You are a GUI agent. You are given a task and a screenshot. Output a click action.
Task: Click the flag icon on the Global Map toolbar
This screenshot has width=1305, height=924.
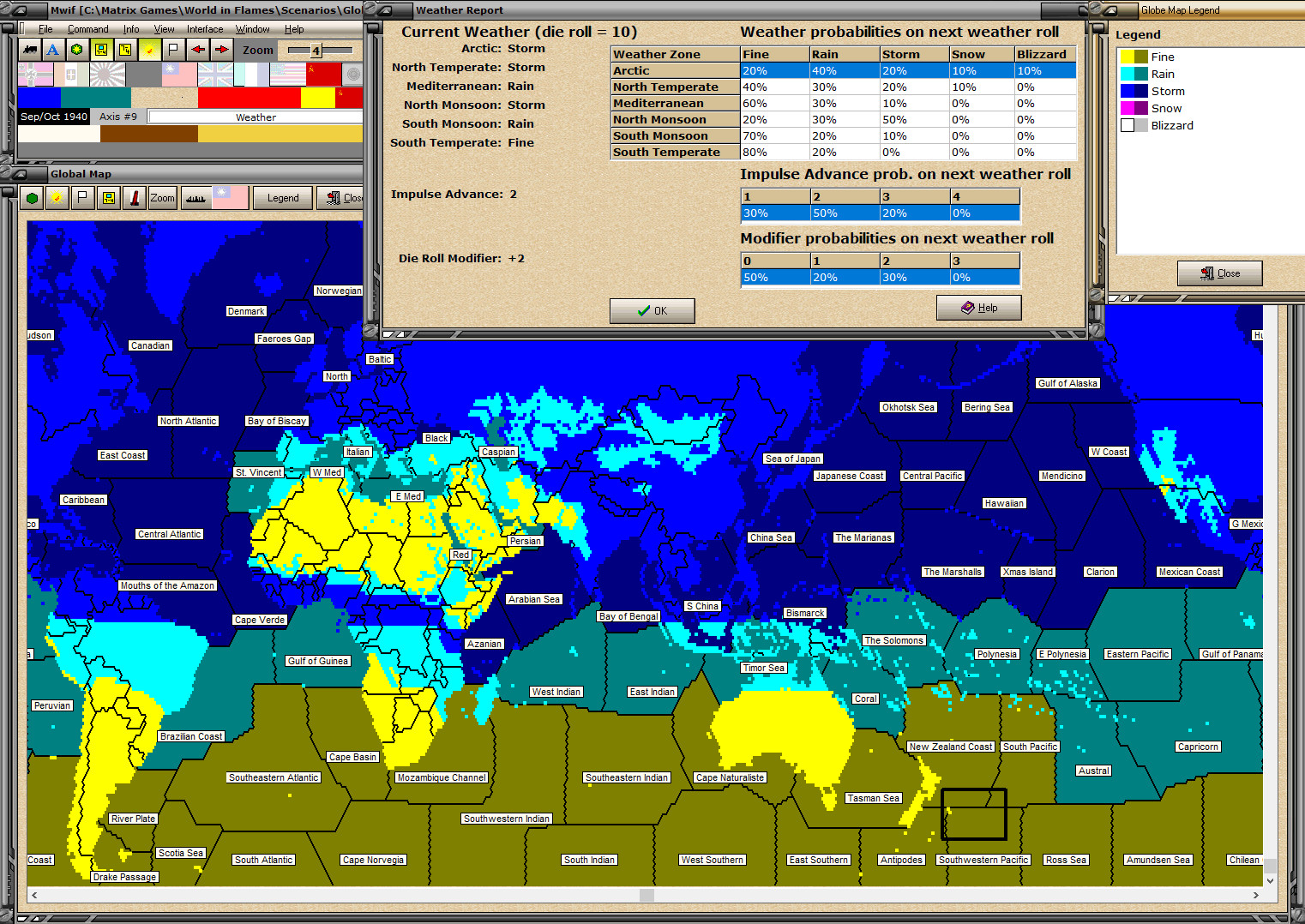point(81,198)
